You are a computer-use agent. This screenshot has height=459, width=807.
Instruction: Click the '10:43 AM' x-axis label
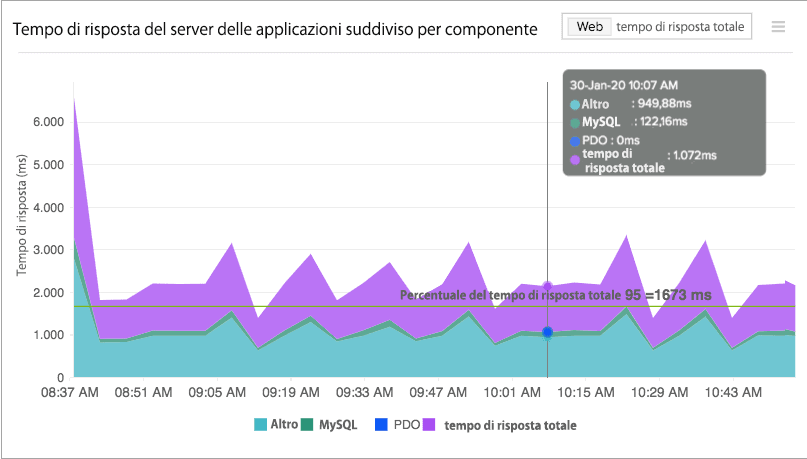click(x=733, y=393)
